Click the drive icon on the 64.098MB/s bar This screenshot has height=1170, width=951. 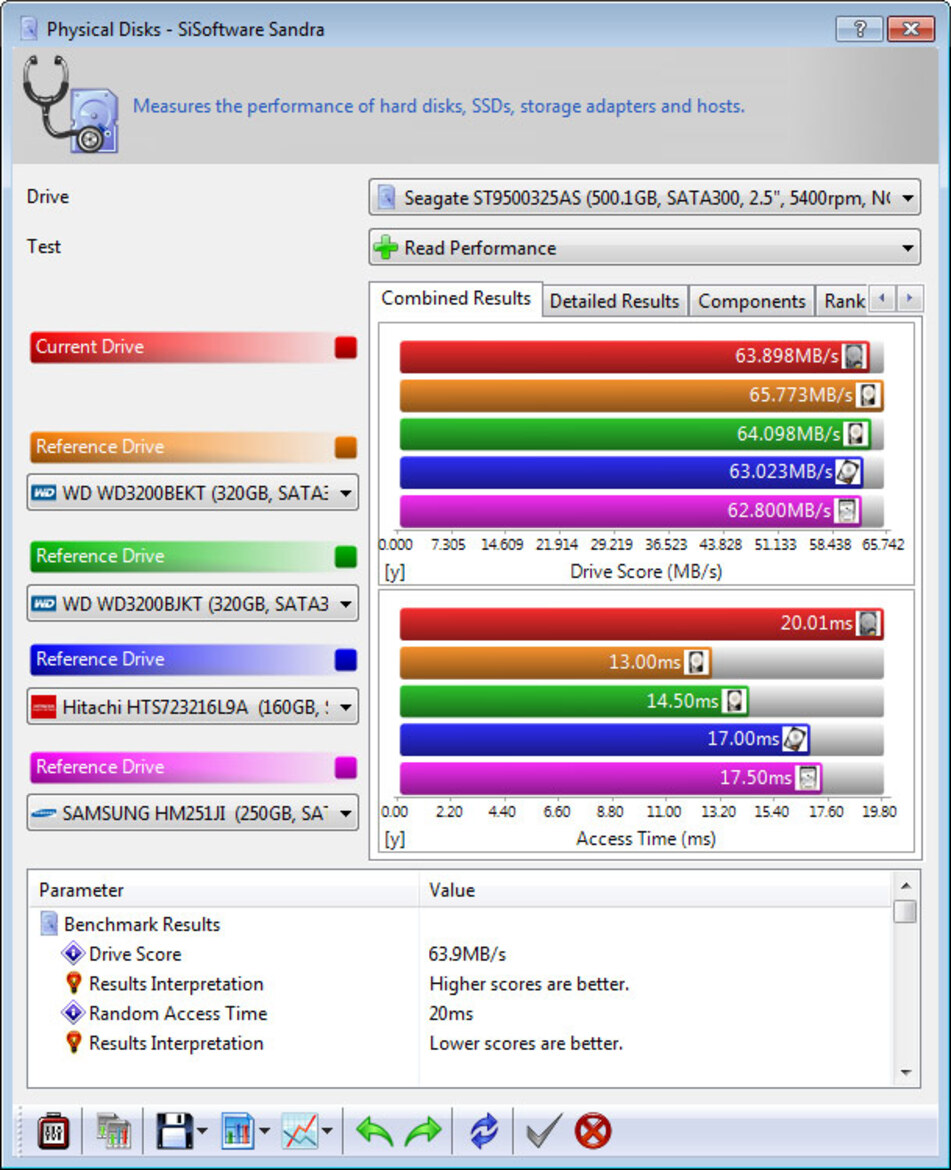856,434
